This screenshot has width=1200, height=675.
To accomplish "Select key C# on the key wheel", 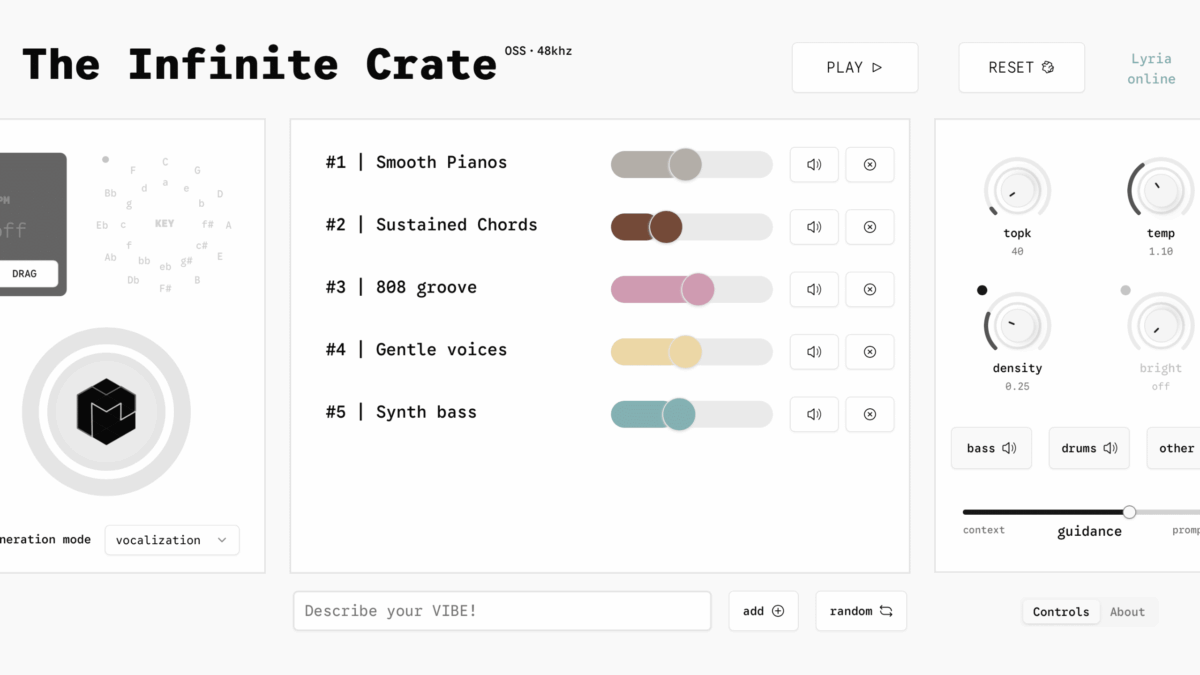I will [x=201, y=245].
